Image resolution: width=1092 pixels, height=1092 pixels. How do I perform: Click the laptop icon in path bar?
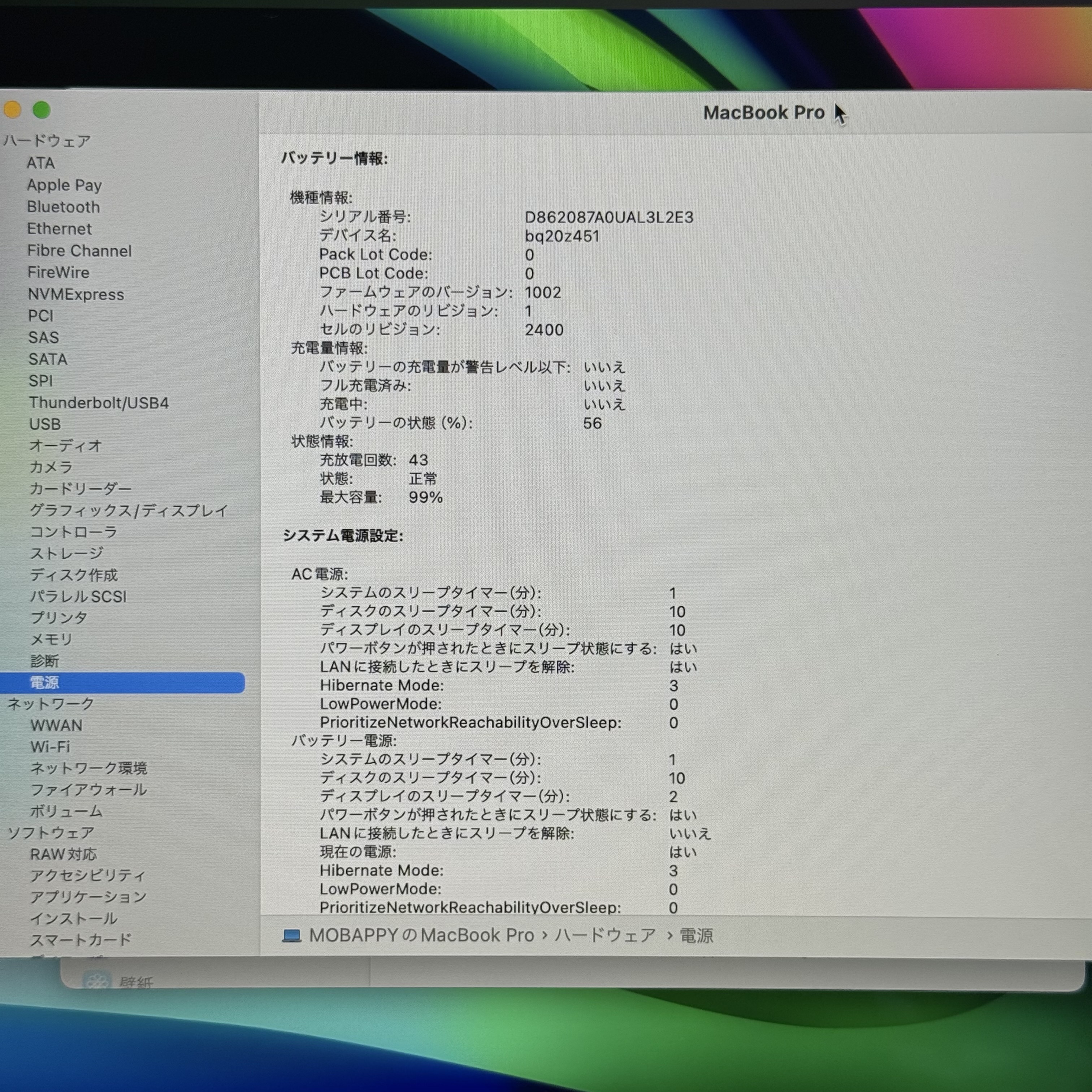tap(292, 936)
